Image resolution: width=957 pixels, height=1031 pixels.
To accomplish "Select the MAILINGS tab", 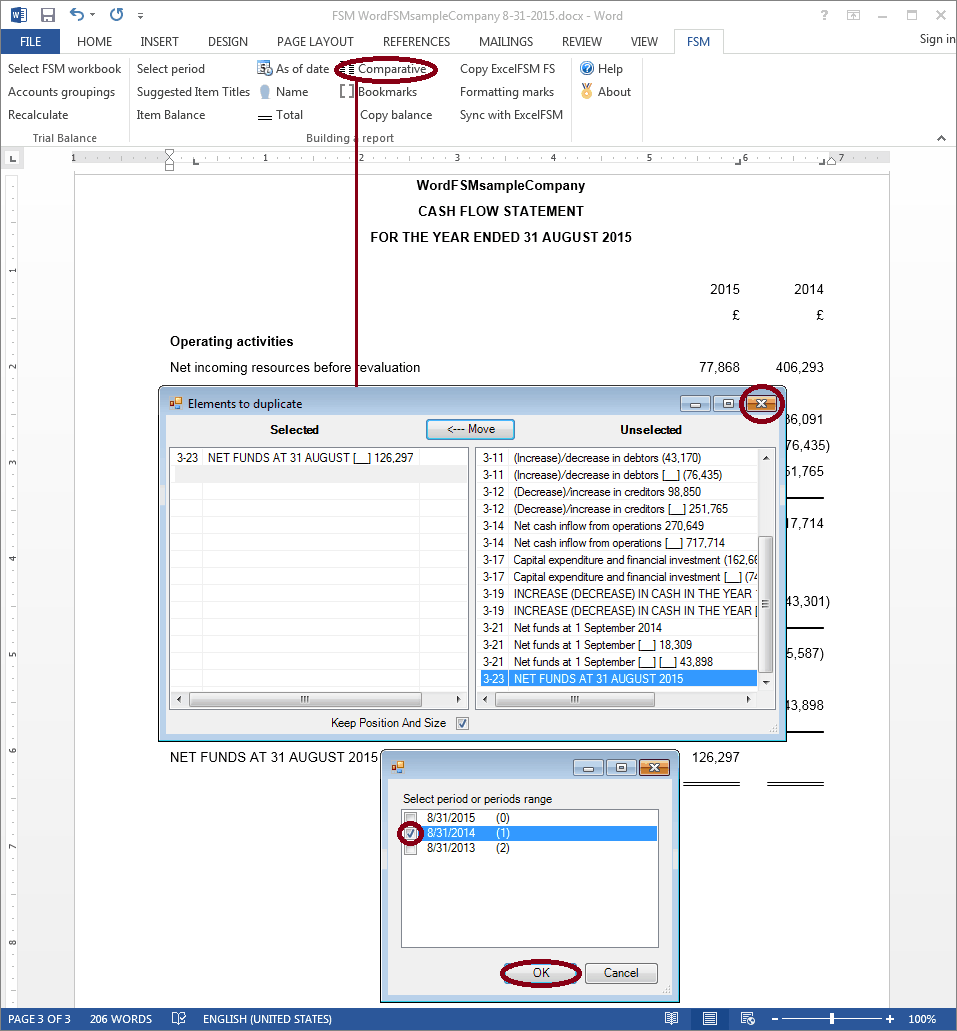I will click(x=506, y=41).
